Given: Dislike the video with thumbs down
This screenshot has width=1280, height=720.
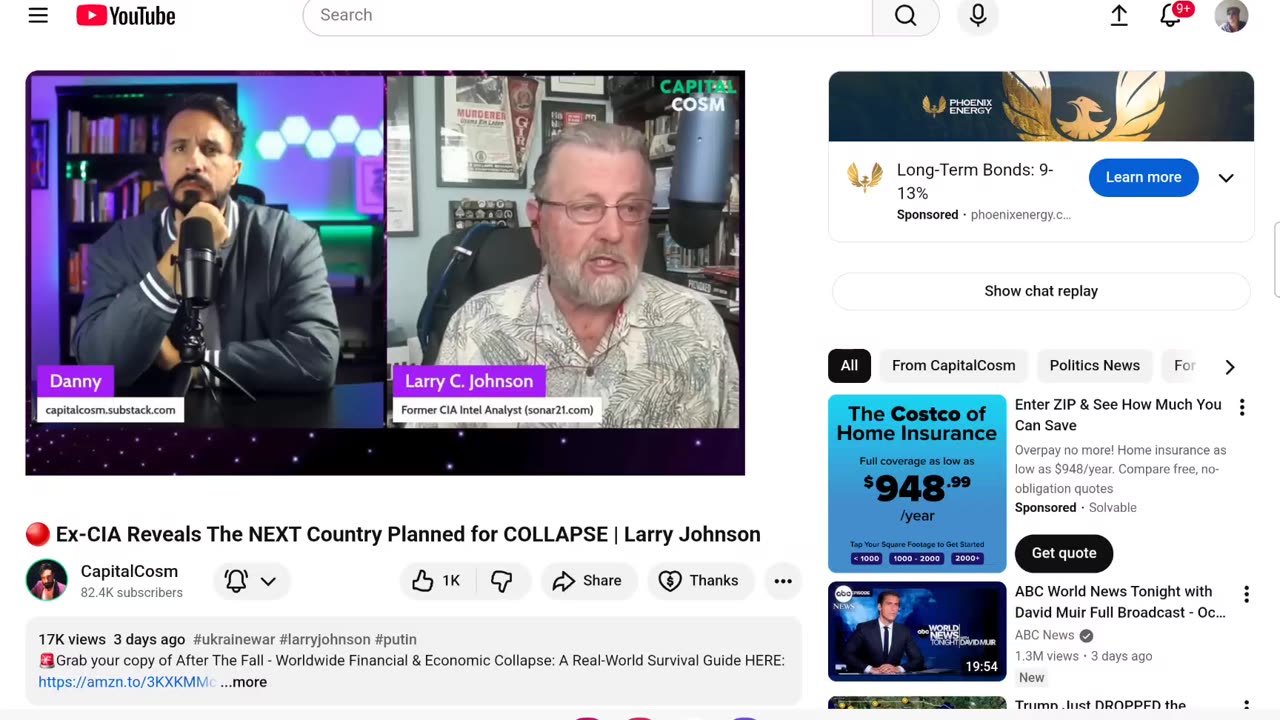Looking at the screenshot, I should tap(502, 581).
